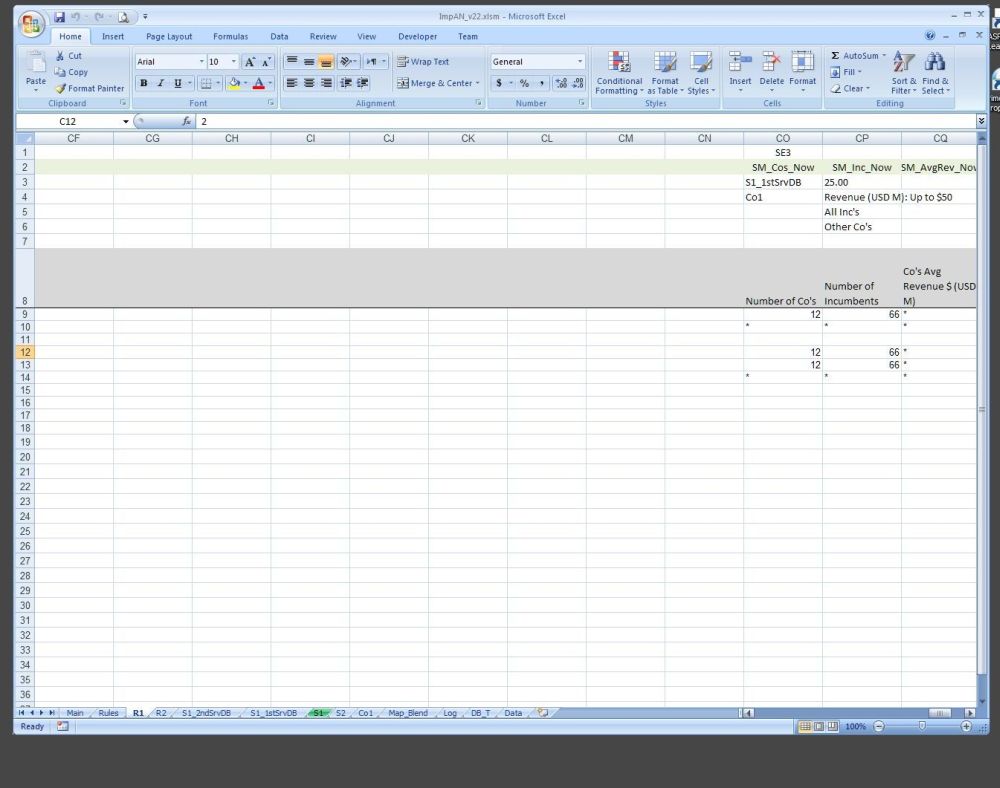
Task: Click the Increase Font Size icon
Action: coord(249,62)
